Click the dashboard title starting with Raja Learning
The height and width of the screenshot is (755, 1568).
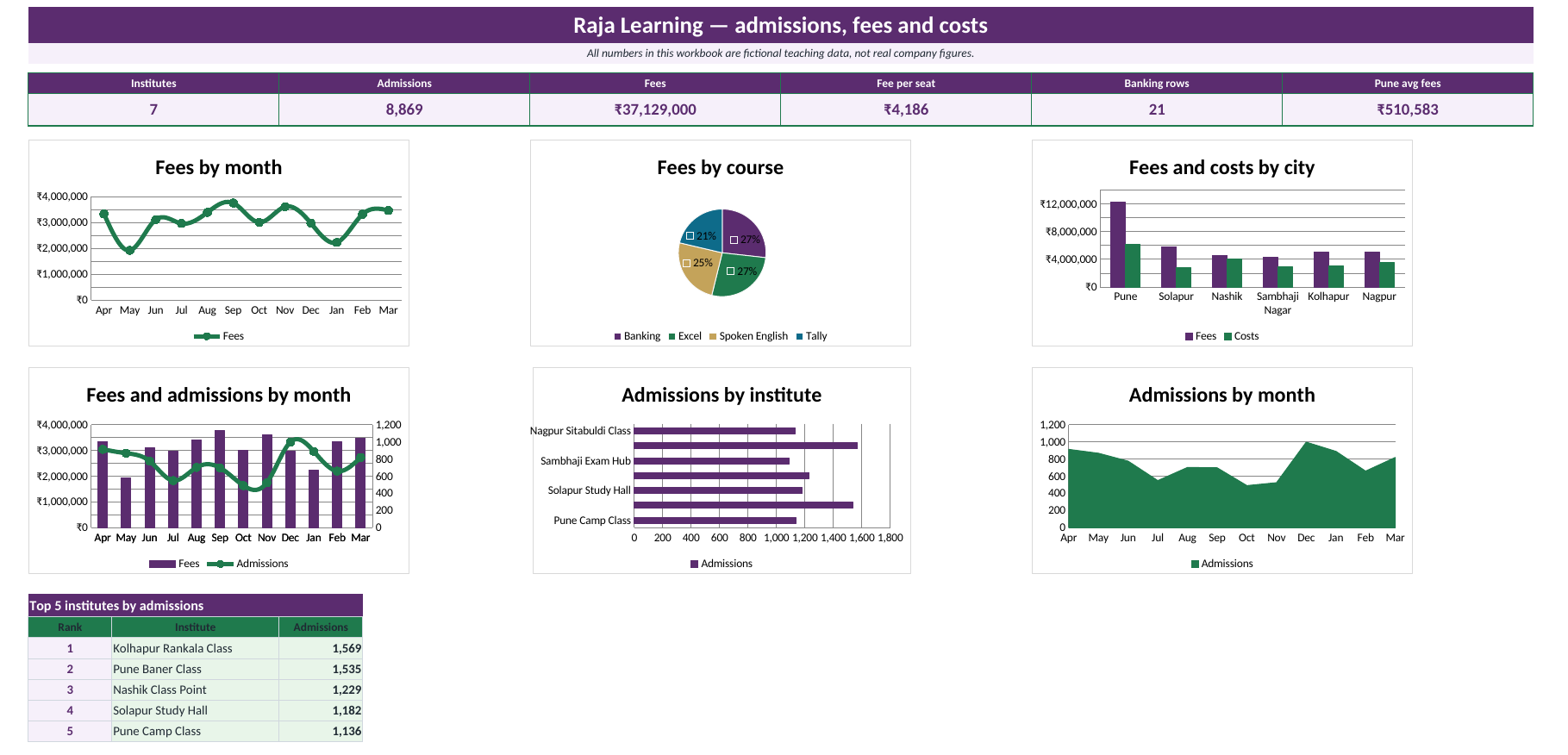[x=780, y=26]
